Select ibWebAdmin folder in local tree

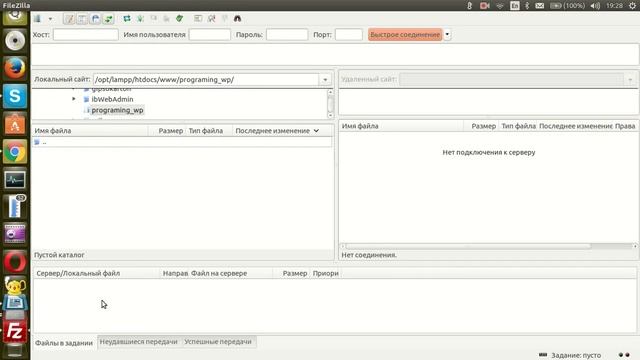(x=112, y=99)
